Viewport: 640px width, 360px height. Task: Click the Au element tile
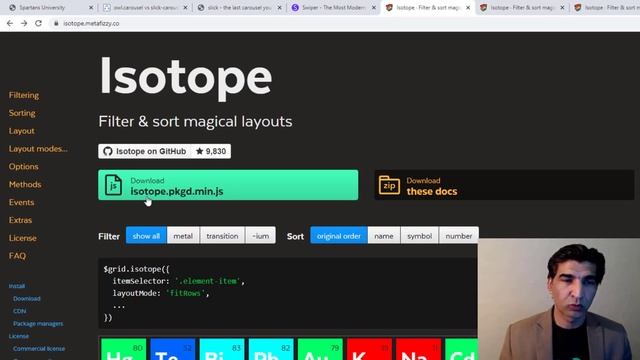(320, 349)
